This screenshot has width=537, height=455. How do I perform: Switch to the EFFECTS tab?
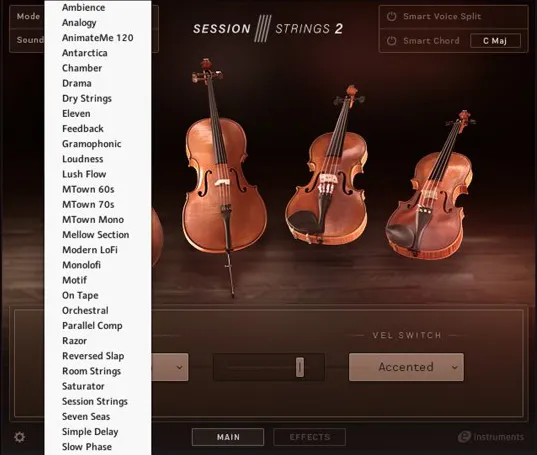(310, 437)
